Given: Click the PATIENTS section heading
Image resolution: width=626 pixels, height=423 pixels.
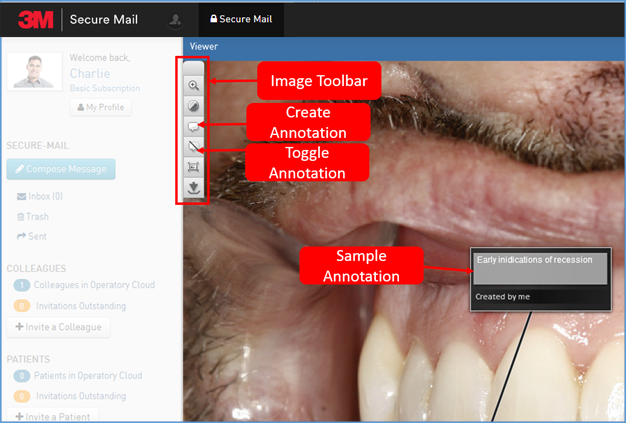Looking at the screenshot, I should point(28,359).
